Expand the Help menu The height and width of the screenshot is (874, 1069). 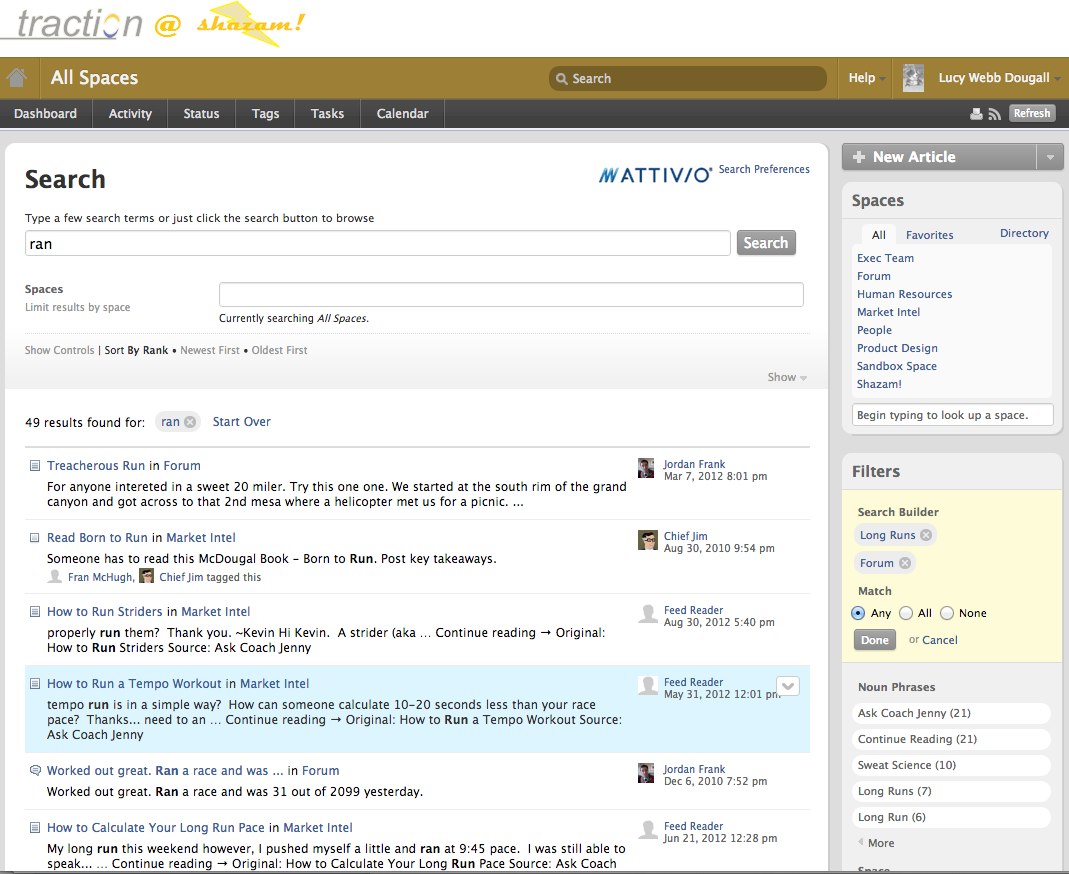(866, 78)
